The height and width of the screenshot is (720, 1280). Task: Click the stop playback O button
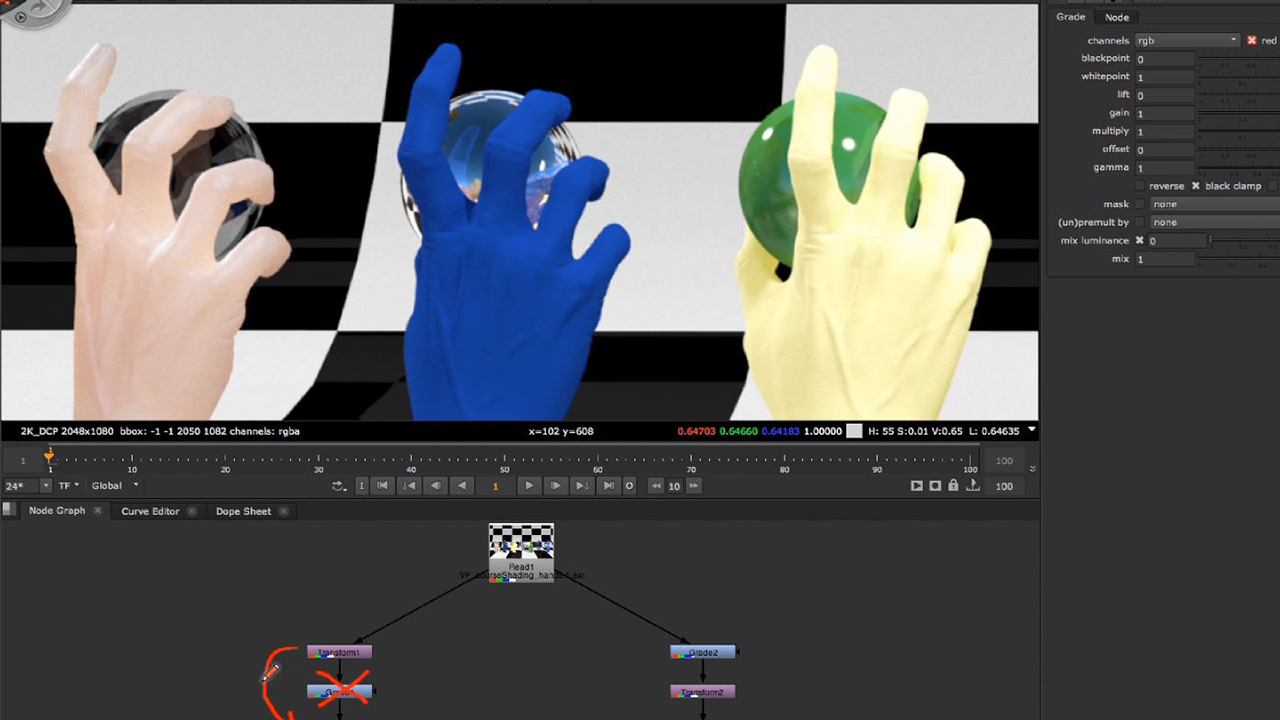pos(629,486)
